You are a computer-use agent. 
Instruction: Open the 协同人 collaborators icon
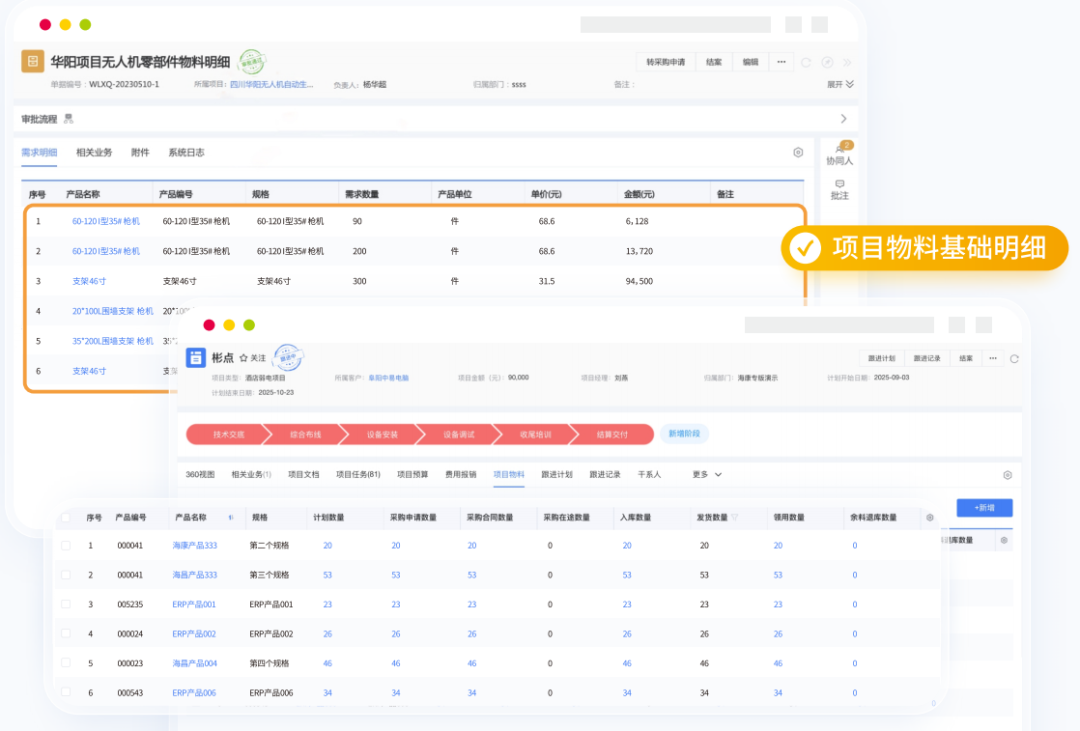tap(840, 154)
